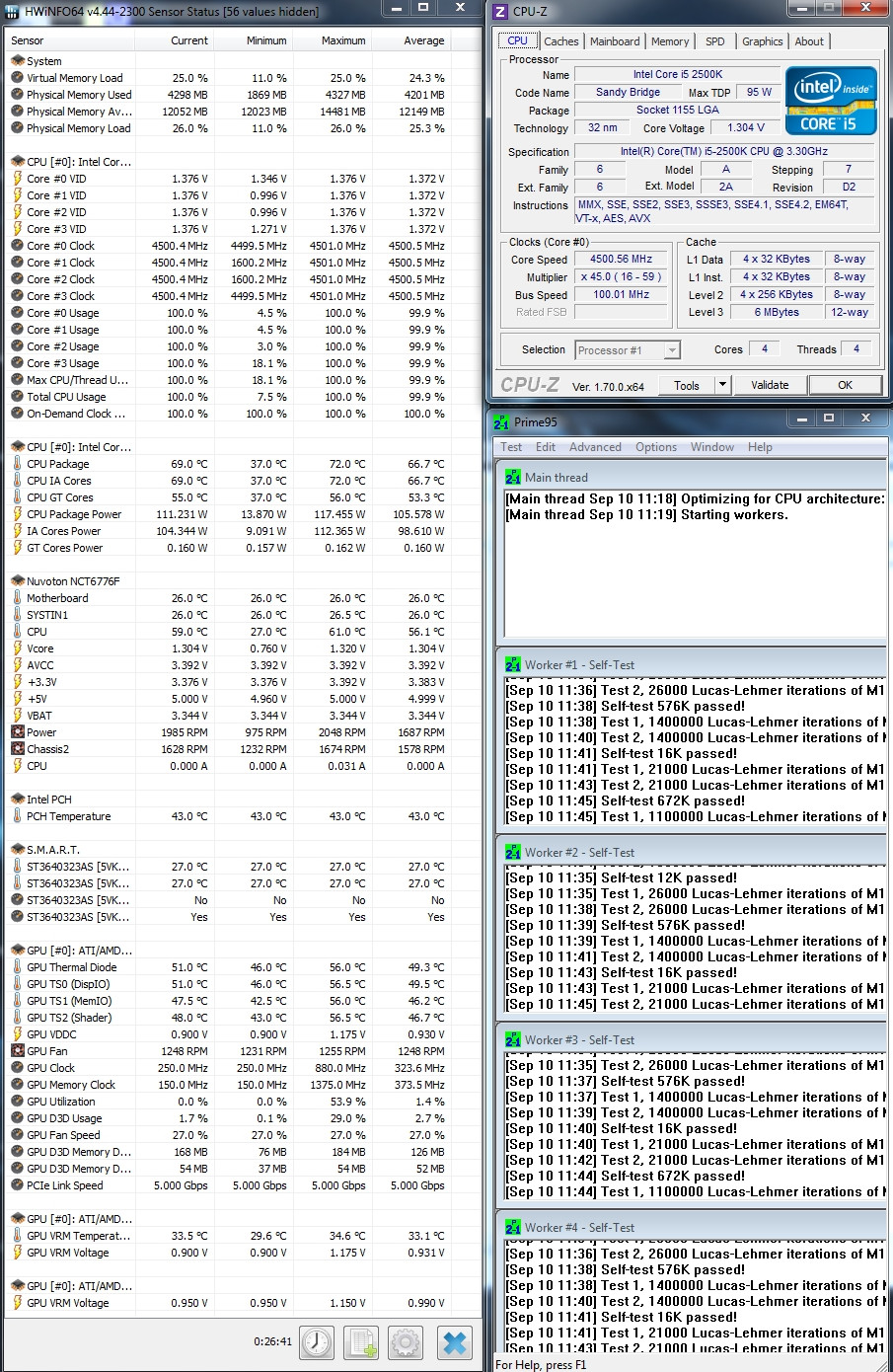
Task: Click the Sensor column header
Action: [69, 40]
